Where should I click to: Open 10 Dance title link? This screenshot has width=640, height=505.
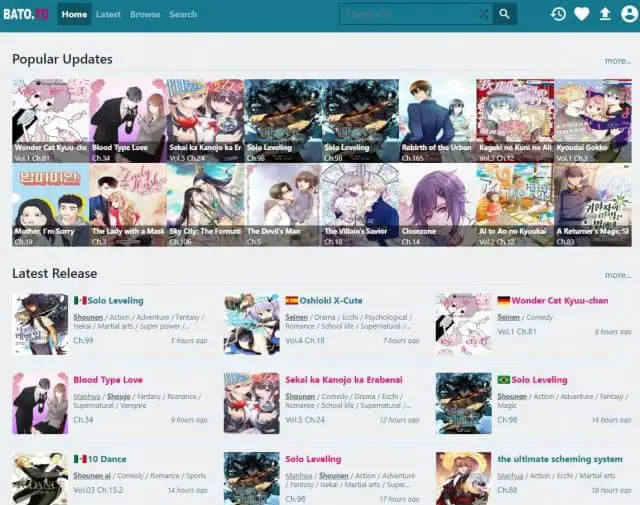click(x=107, y=459)
